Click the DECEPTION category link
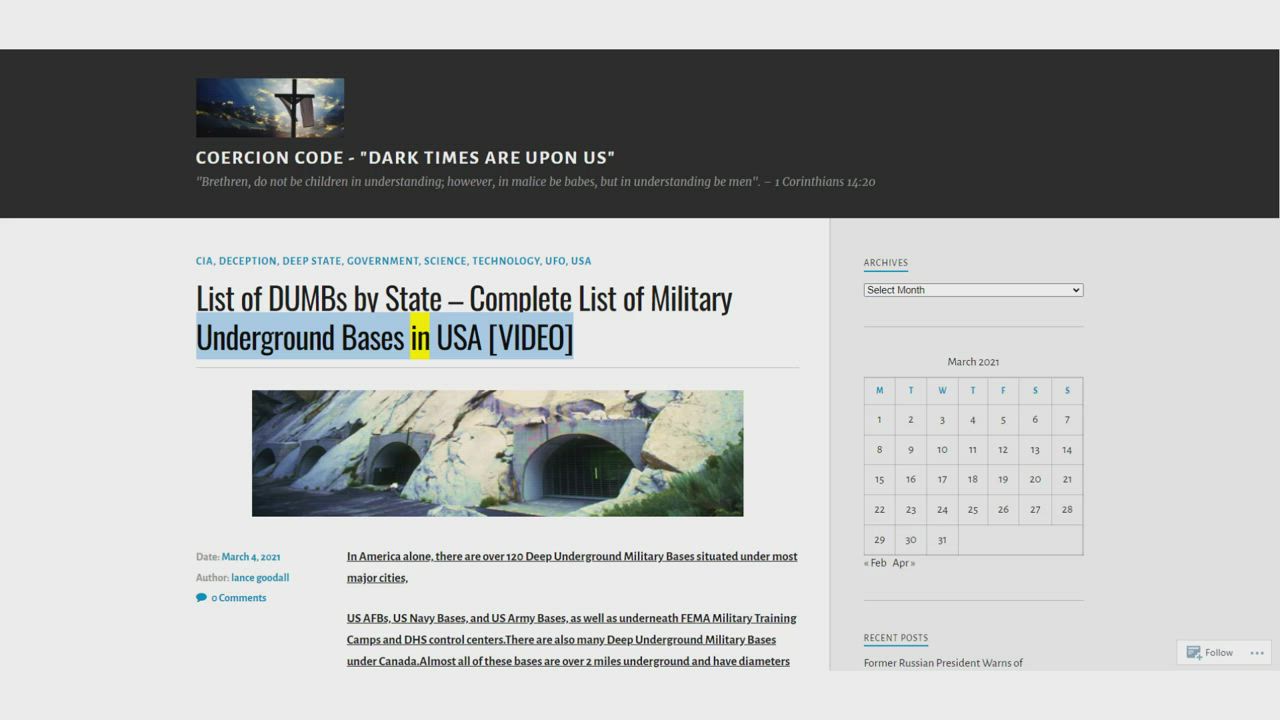 point(247,261)
